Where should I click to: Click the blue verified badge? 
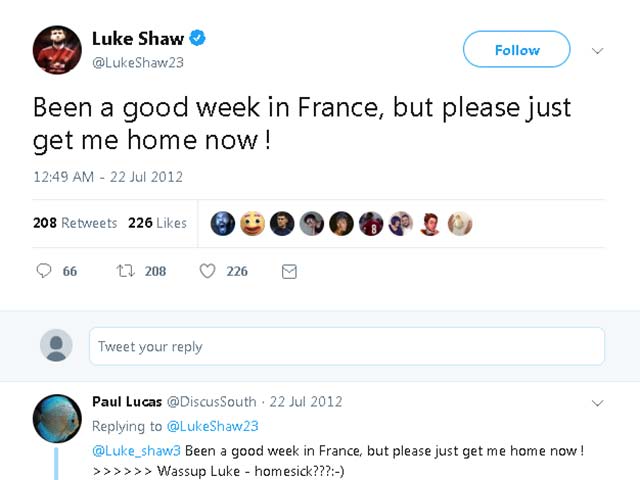(199, 39)
